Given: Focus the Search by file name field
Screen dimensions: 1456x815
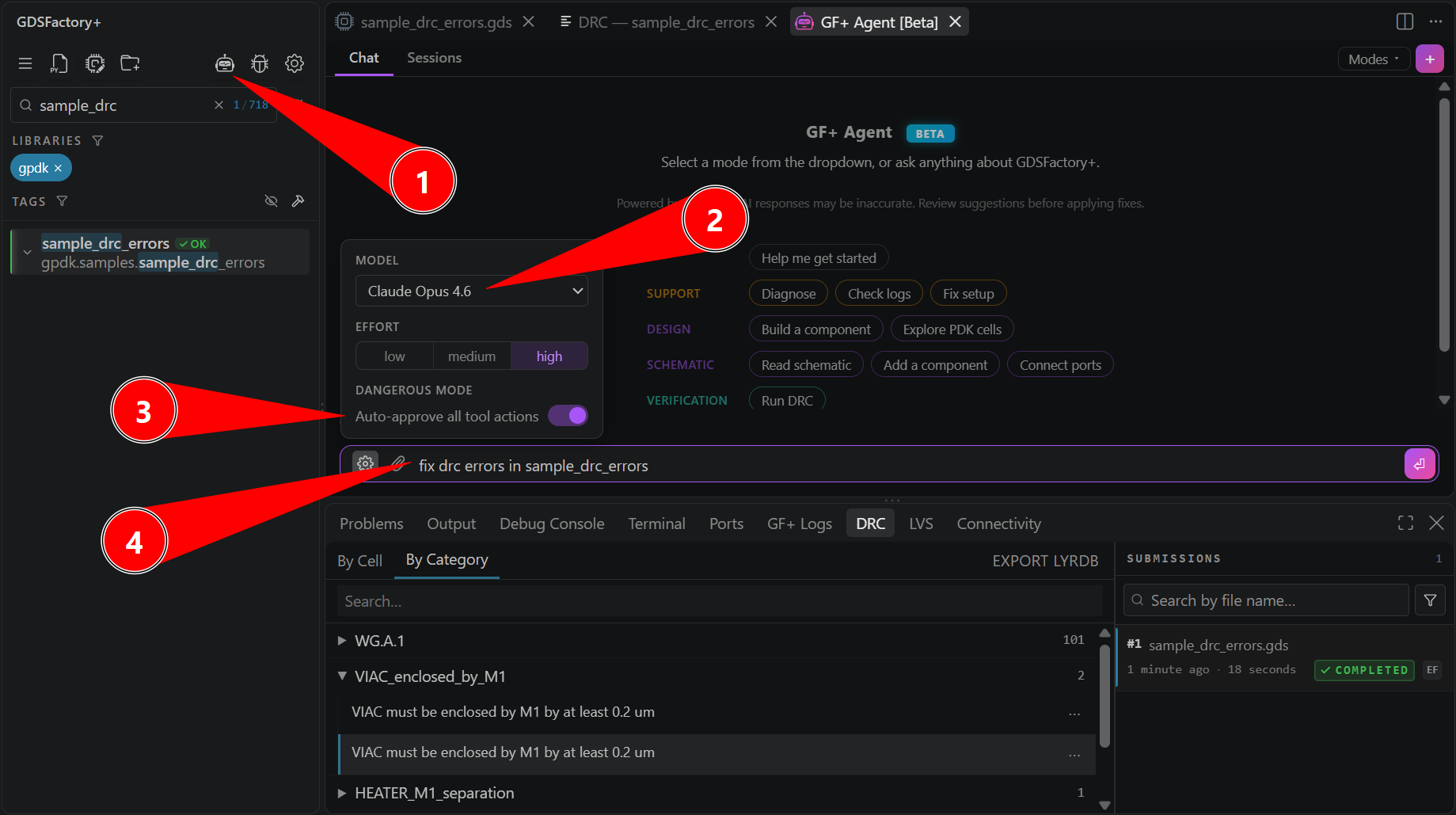Looking at the screenshot, I should click(1266, 600).
